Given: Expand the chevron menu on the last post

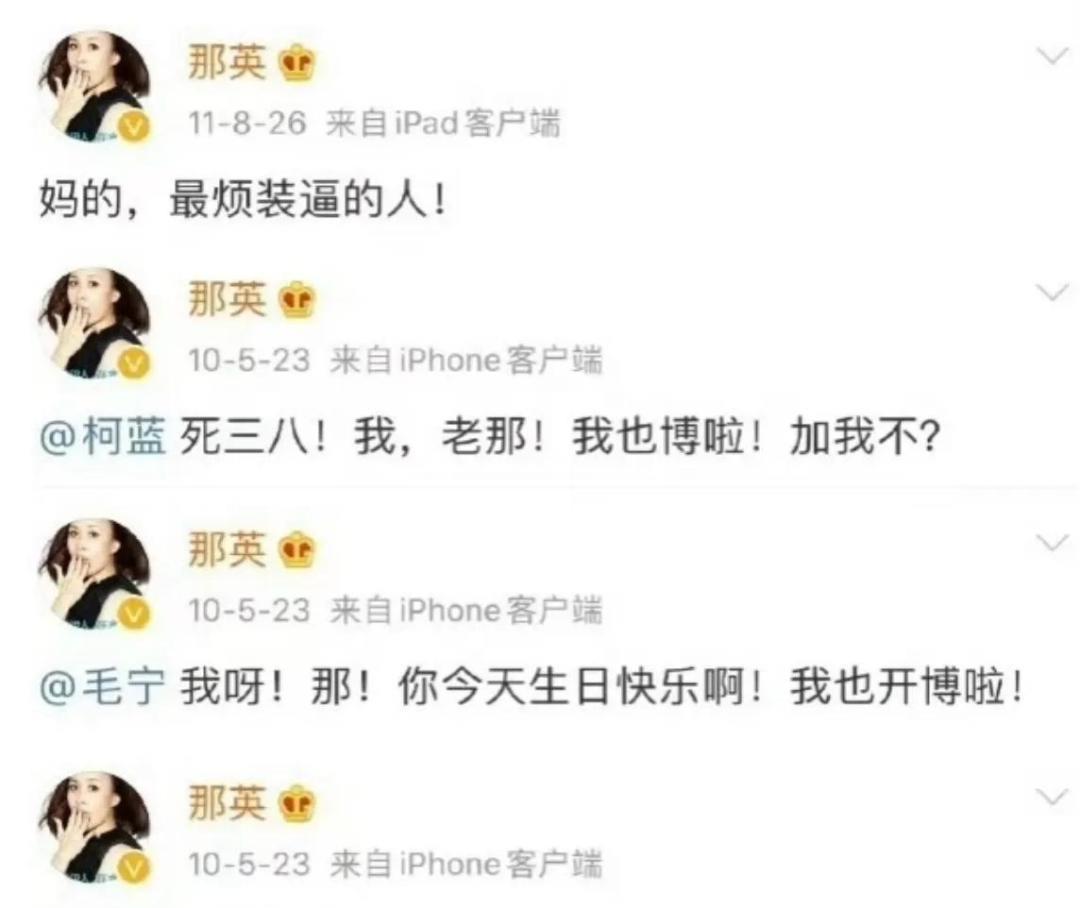Looking at the screenshot, I should (1053, 797).
